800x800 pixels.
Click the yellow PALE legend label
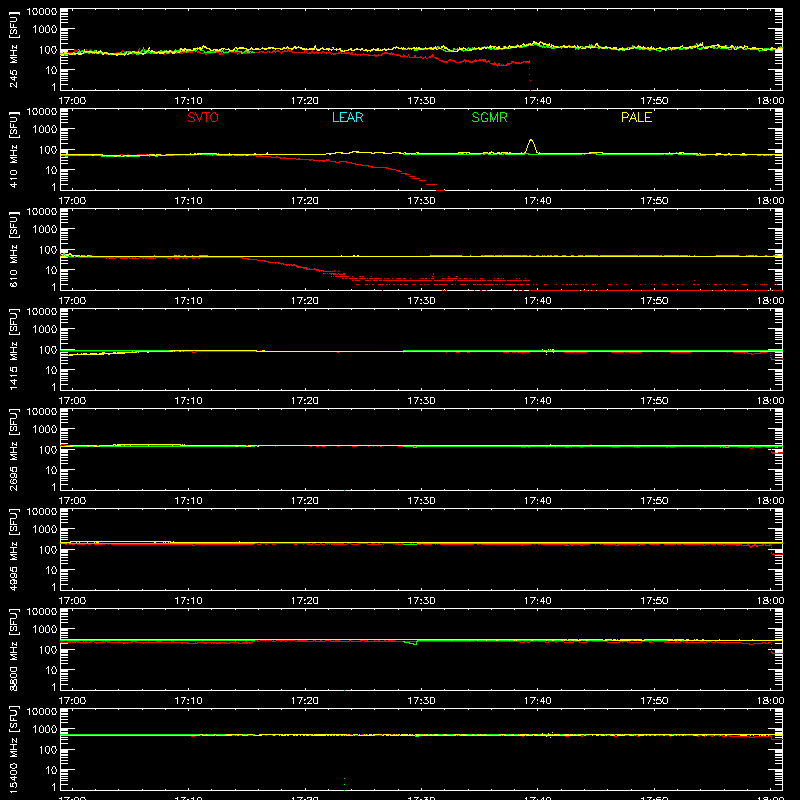tap(636, 117)
